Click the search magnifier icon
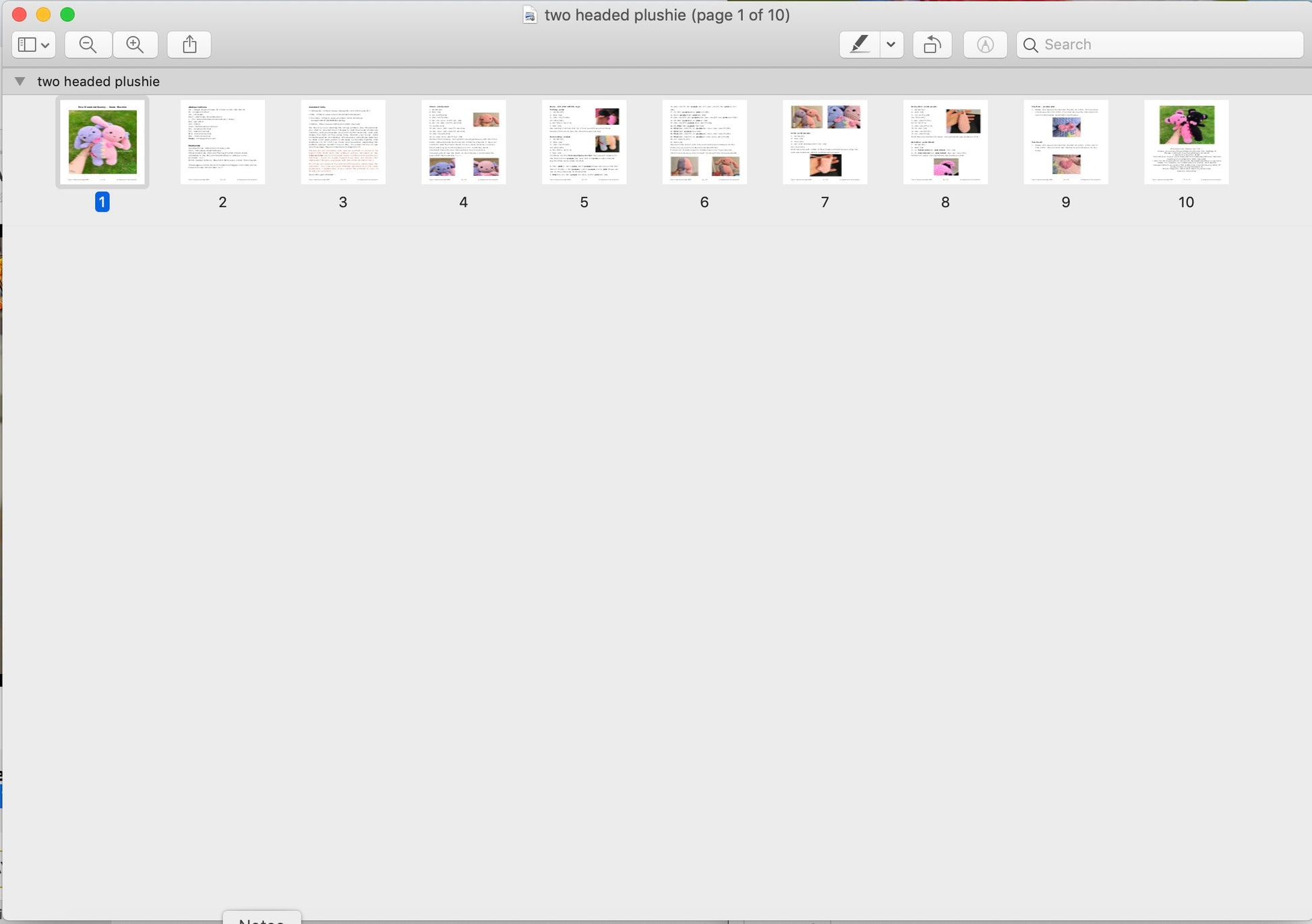 [x=1030, y=44]
